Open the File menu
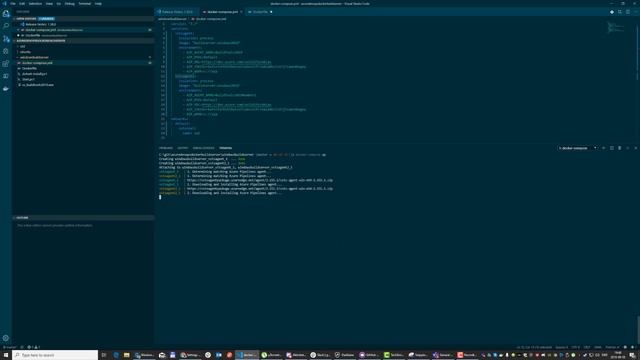The image size is (640, 360). pyautogui.click(x=13, y=4)
